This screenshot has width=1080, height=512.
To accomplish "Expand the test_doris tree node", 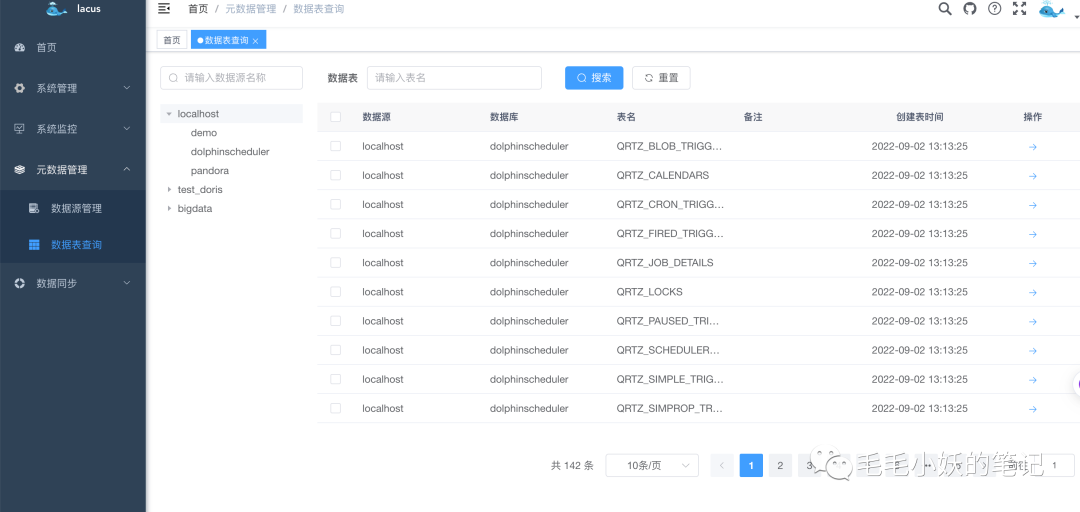I will pyautogui.click(x=169, y=189).
